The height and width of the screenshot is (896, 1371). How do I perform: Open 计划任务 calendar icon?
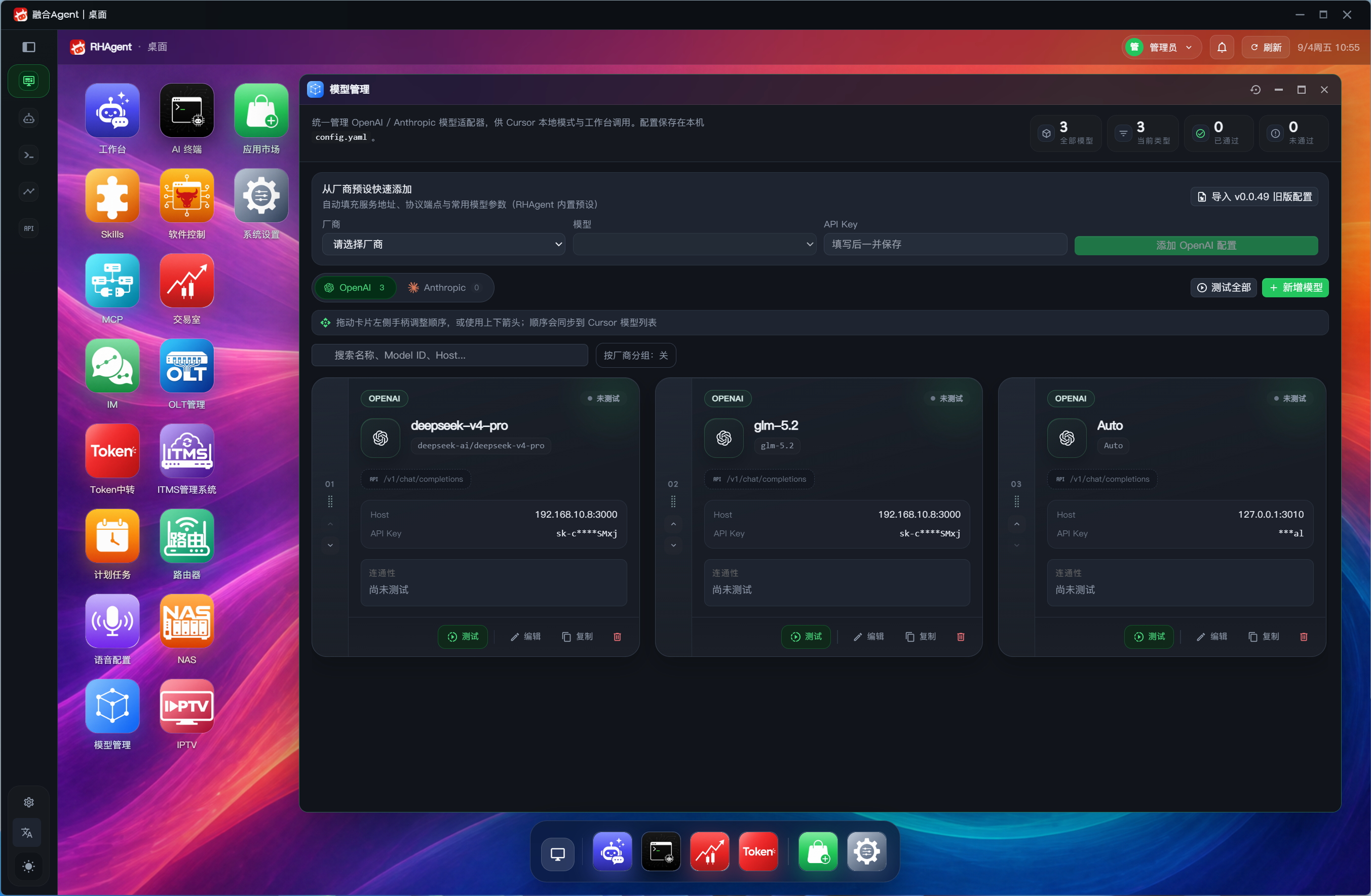coord(112,536)
